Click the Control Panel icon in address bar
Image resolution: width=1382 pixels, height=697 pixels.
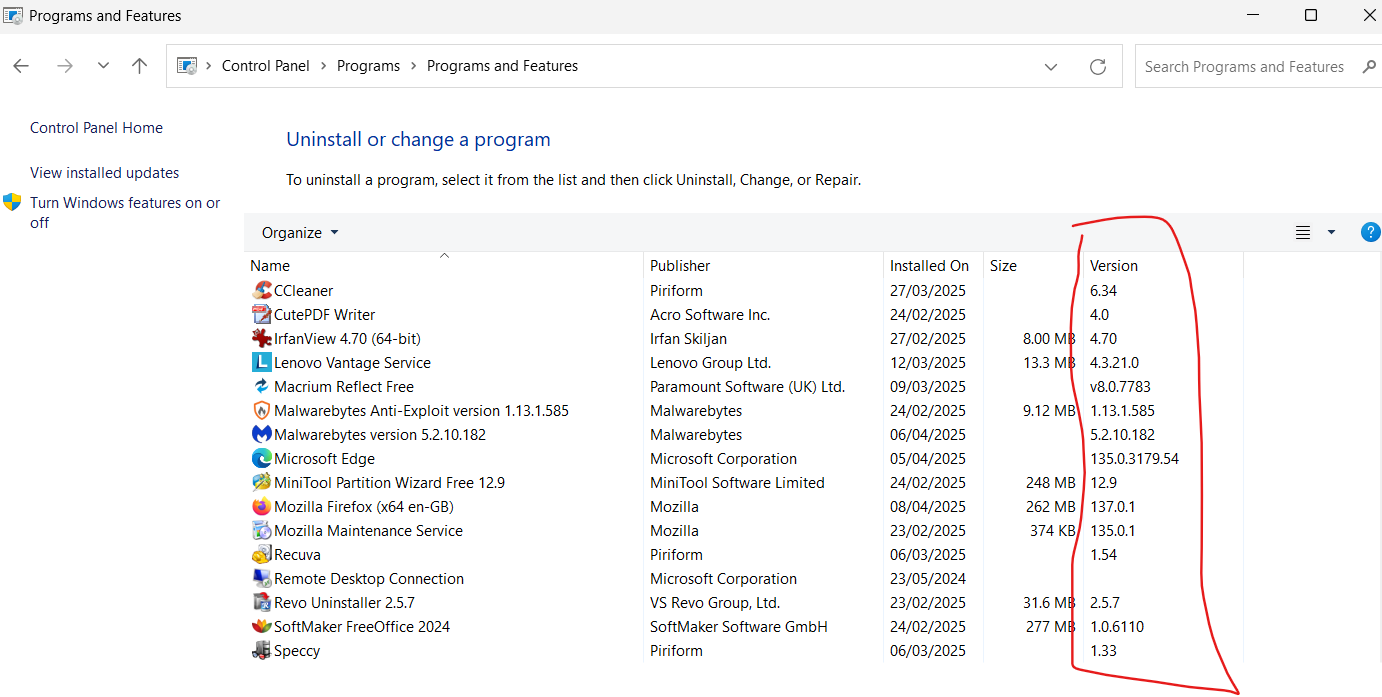point(187,66)
